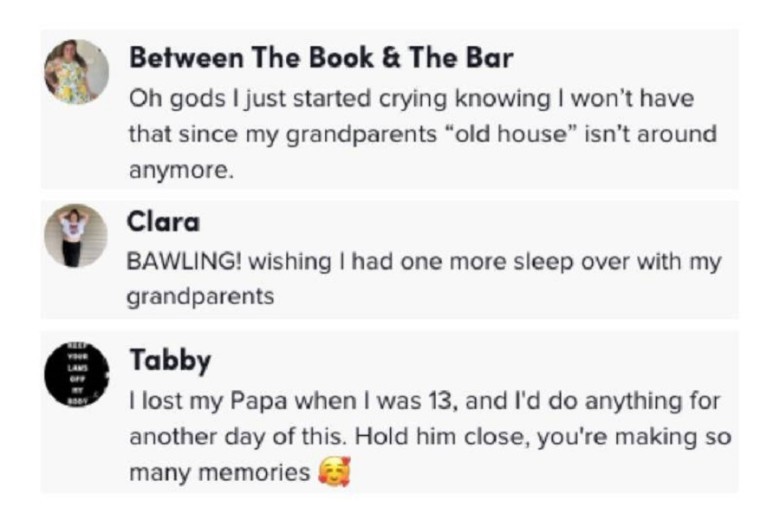Click the word BAWLING! in Clara's comment

[184, 262]
